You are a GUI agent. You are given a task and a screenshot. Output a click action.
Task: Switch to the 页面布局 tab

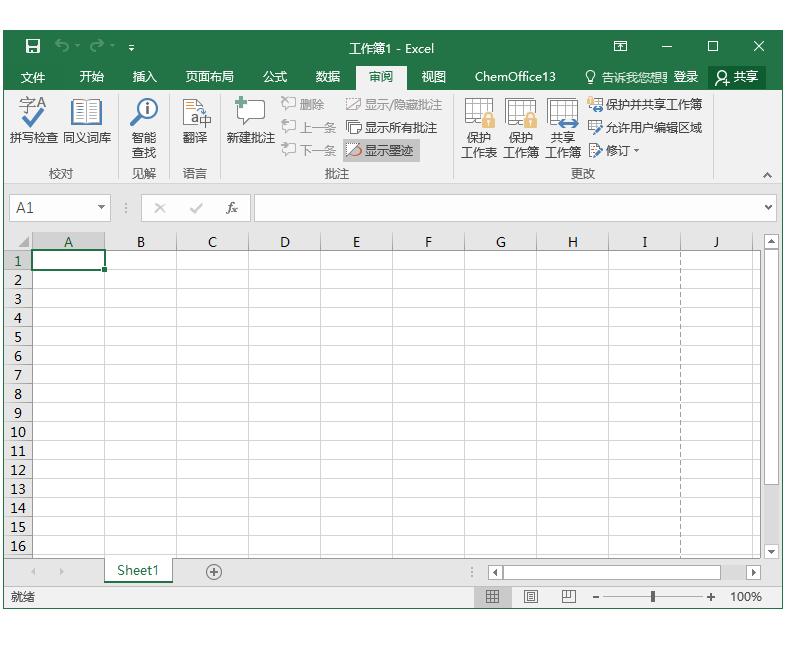click(209, 77)
